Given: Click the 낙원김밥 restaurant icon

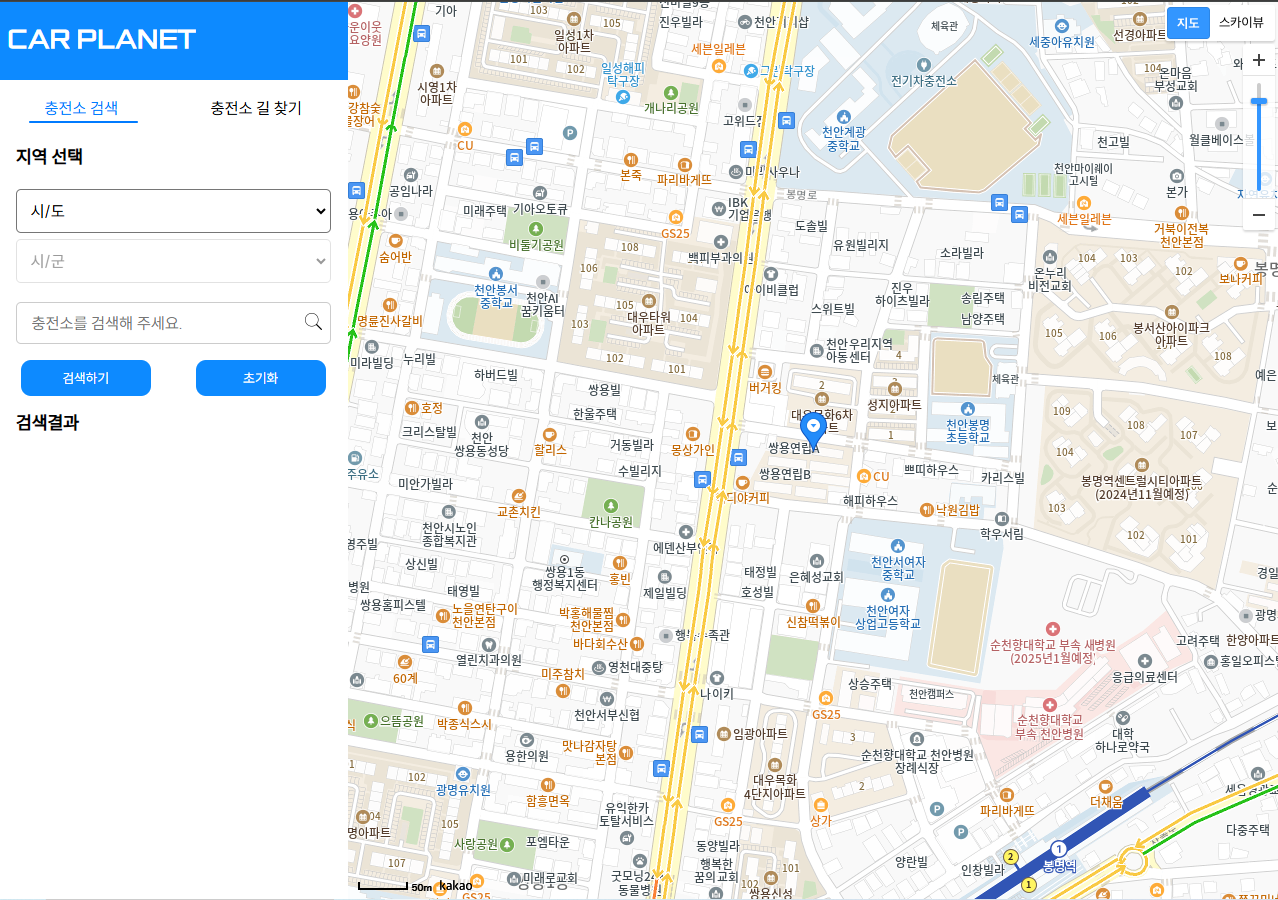Looking at the screenshot, I should coord(926,510).
